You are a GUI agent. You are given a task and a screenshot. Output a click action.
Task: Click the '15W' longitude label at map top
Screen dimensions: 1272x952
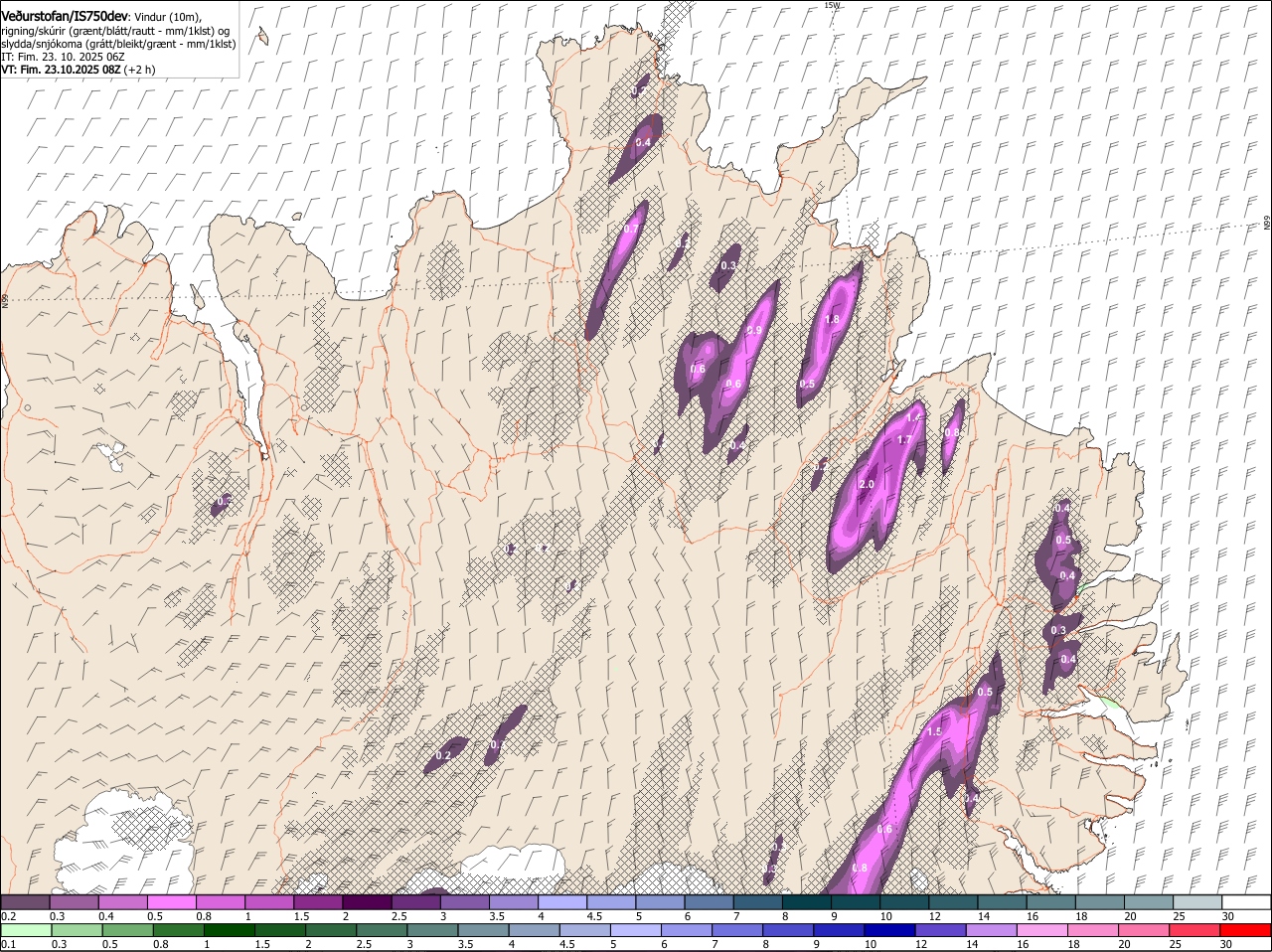click(832, 5)
